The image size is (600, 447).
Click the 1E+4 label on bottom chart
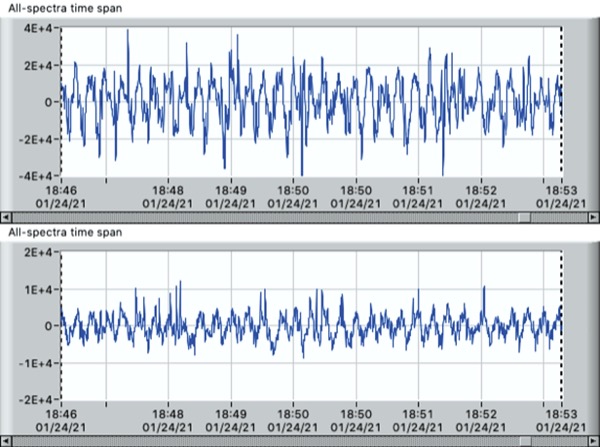coord(38,290)
